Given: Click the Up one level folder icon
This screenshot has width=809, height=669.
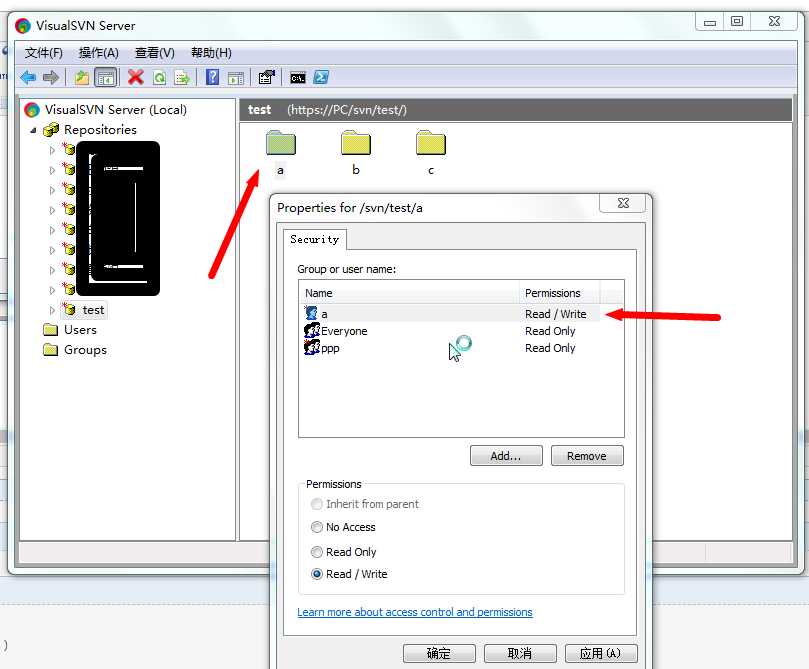Looking at the screenshot, I should (82, 78).
